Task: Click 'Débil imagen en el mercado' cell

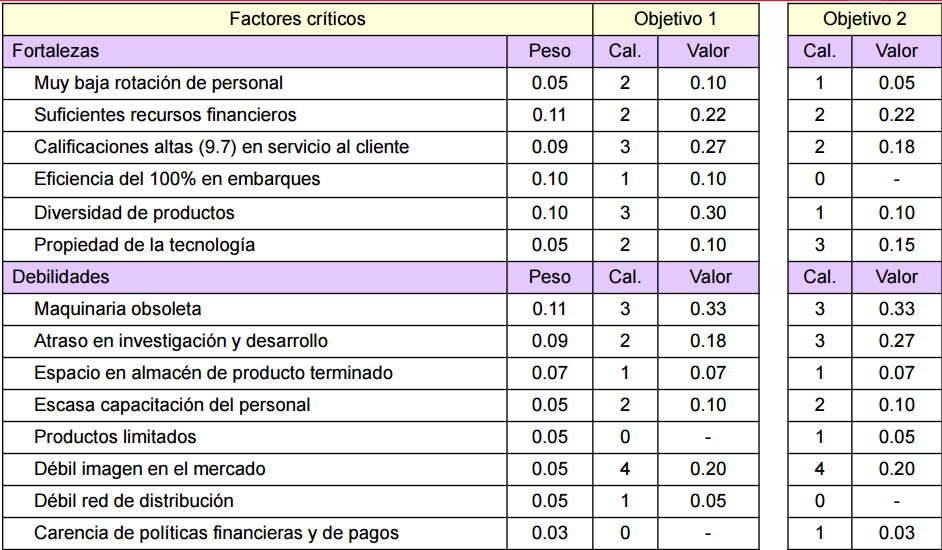Action: 149,469
